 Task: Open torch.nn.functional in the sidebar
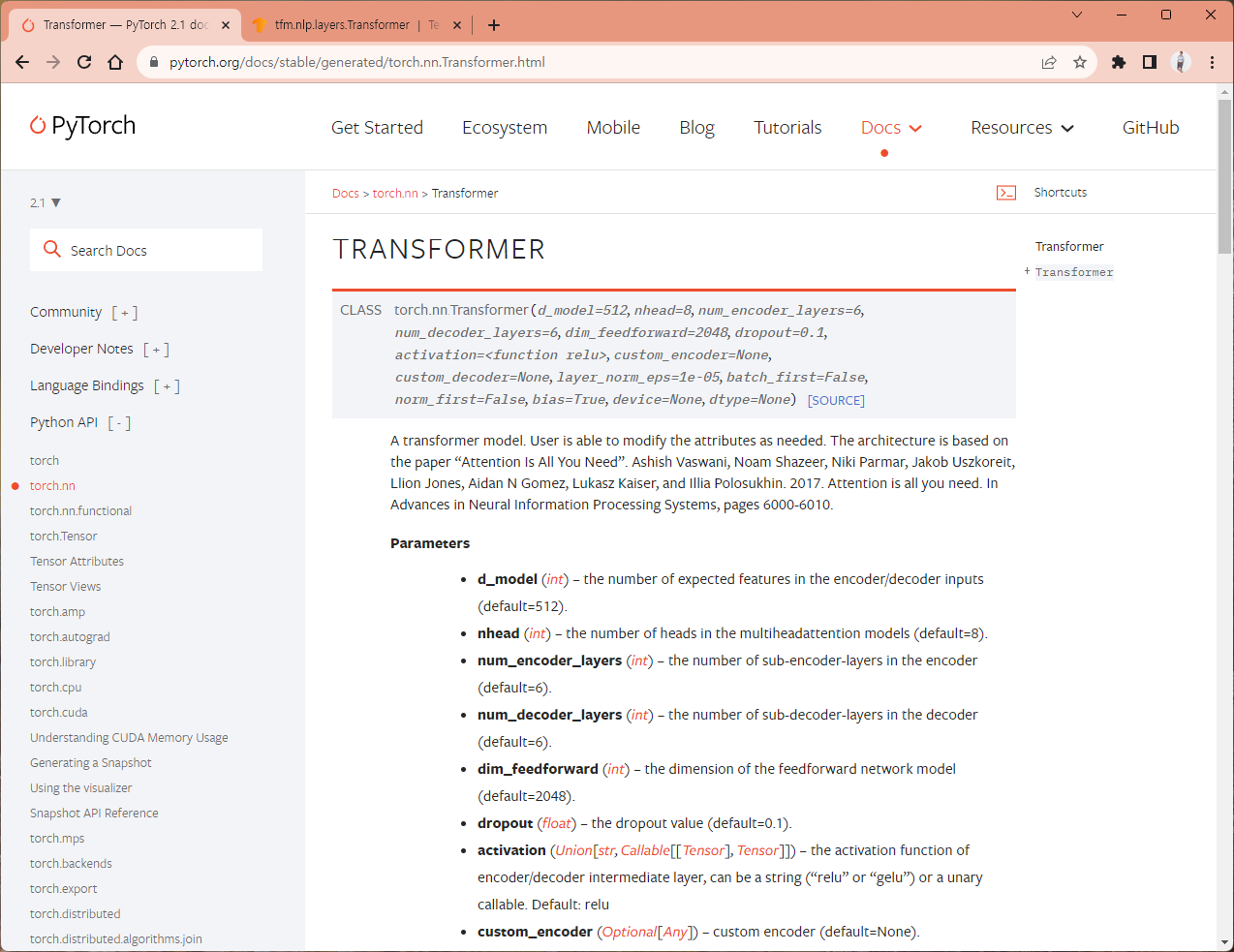click(x=80, y=511)
